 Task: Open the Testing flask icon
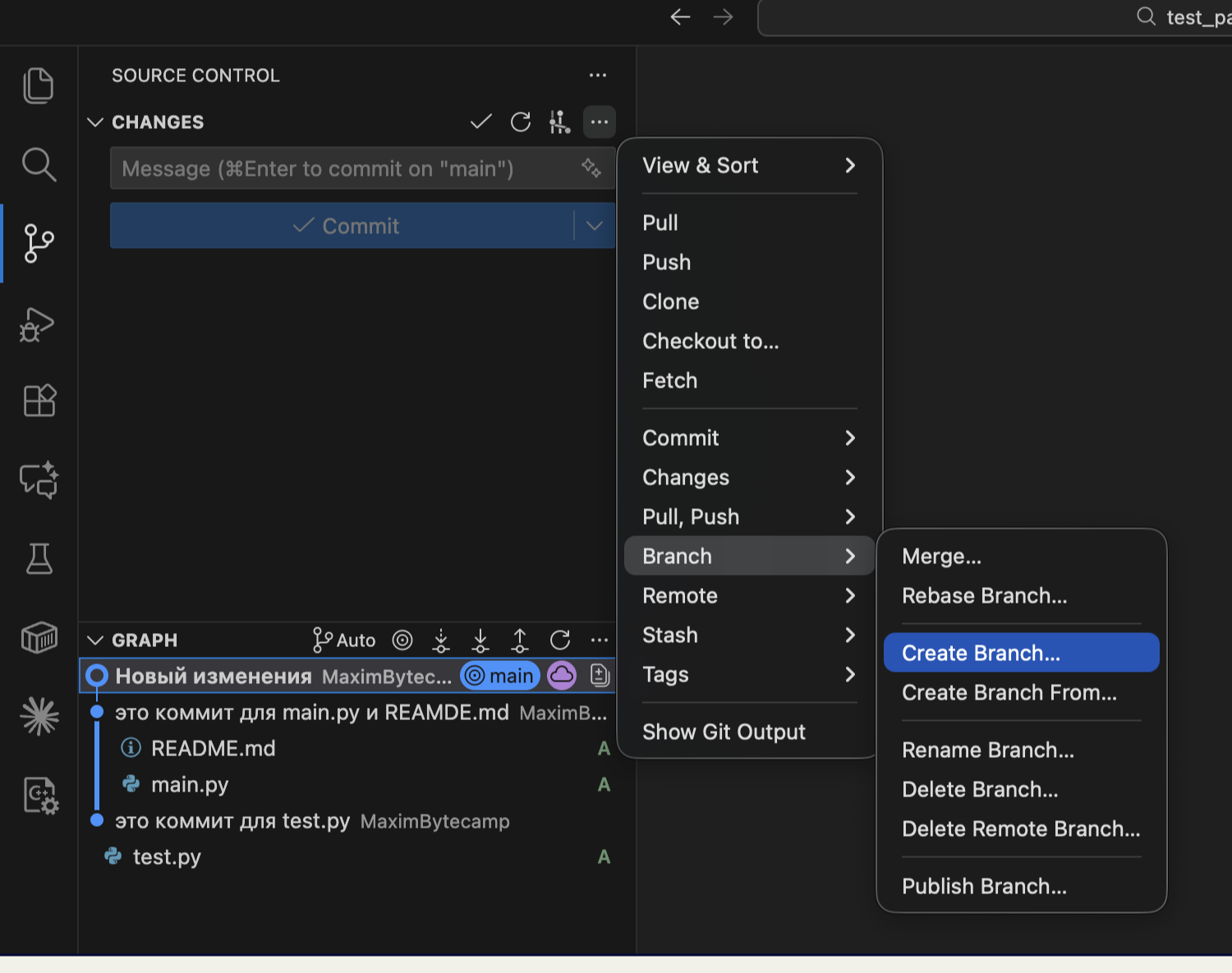[x=39, y=558]
